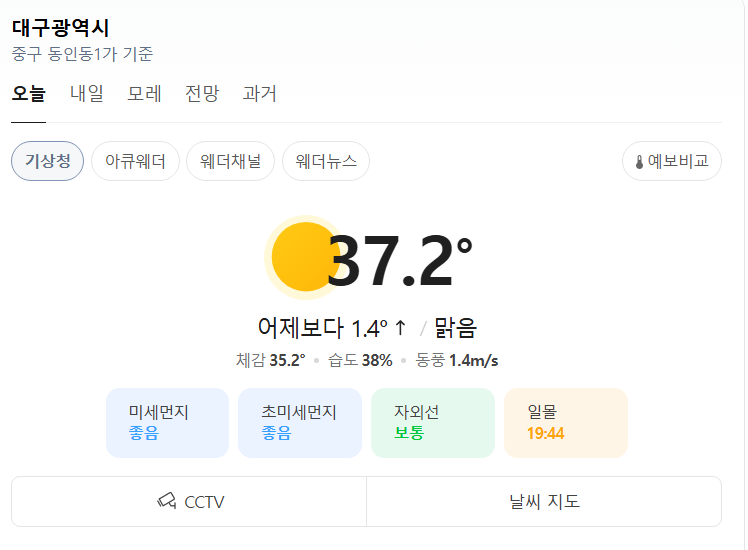The image size is (748, 550).
Task: Switch forecast source to 아큐웨더
Action: click(135, 161)
